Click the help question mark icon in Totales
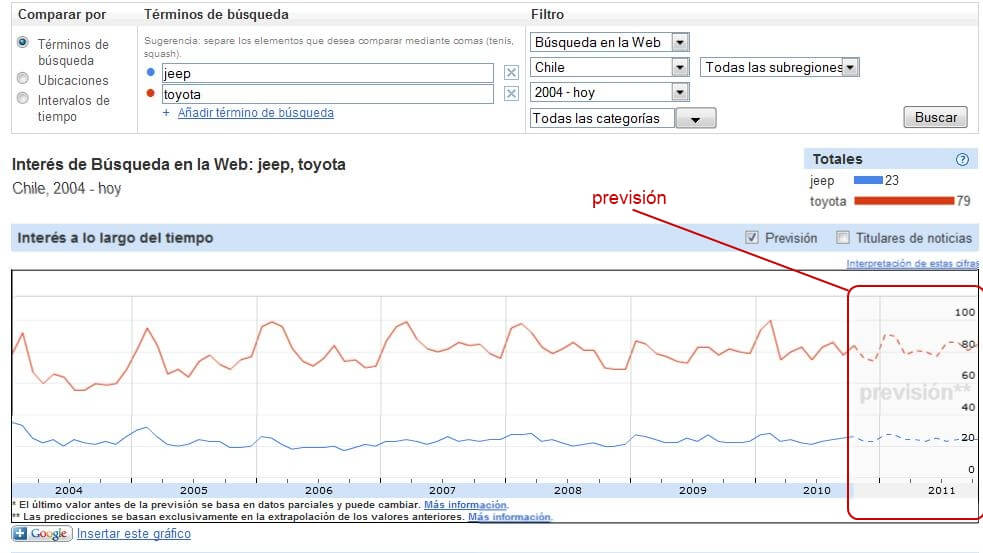Screen dimensions: 983x553 pyautogui.click(x=962, y=160)
